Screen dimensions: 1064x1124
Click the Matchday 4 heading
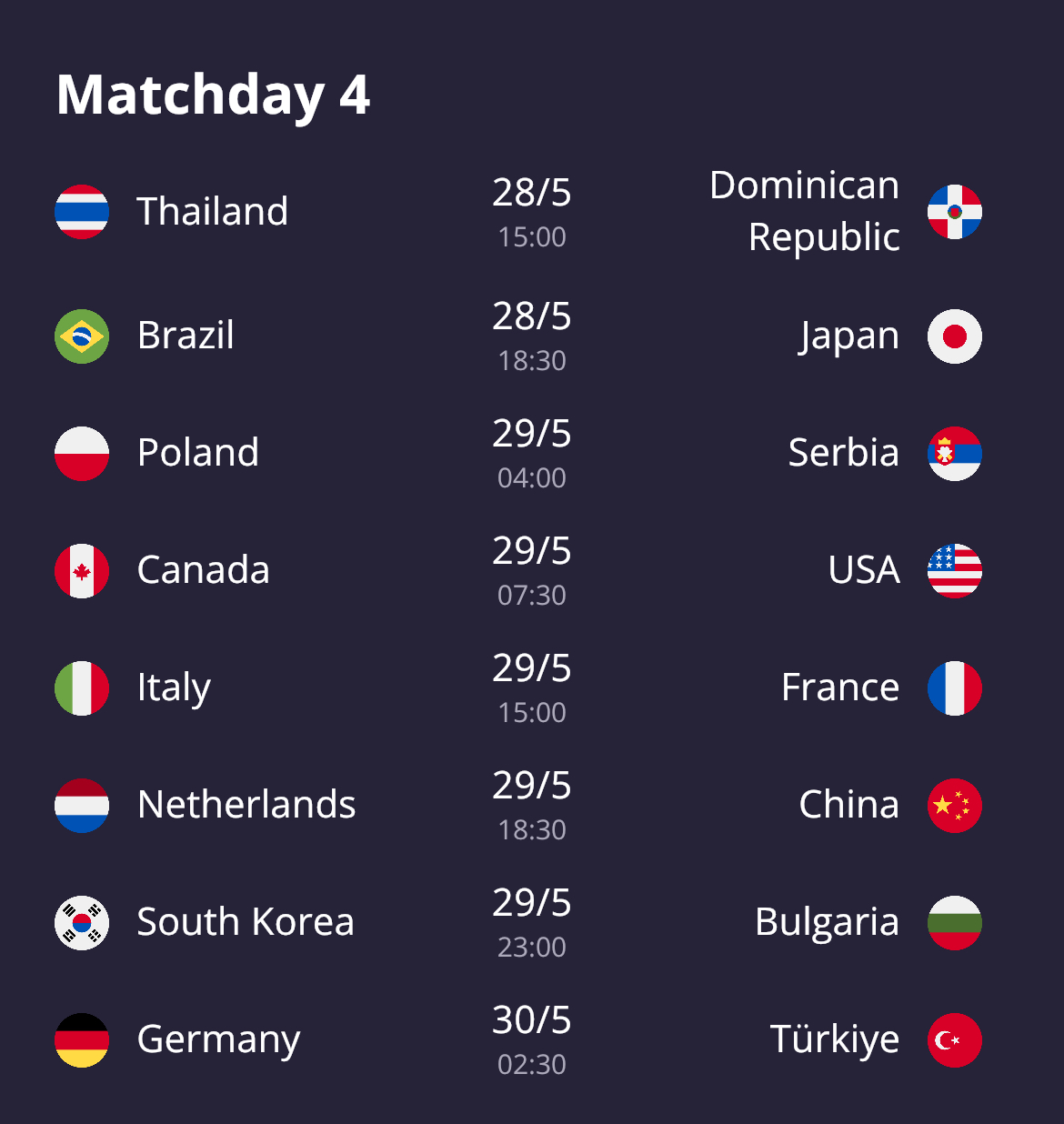click(213, 96)
